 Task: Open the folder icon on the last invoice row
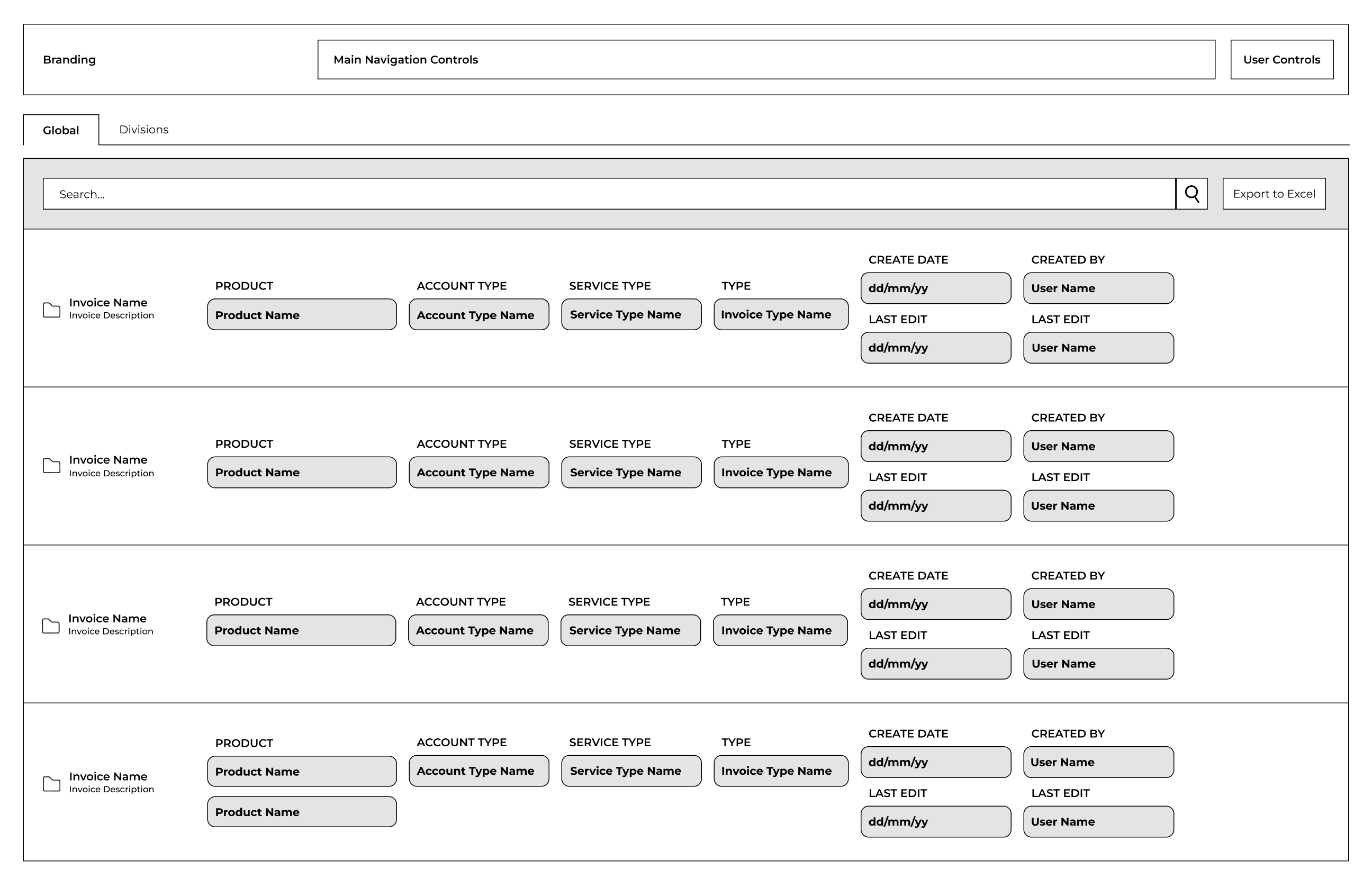click(x=51, y=784)
